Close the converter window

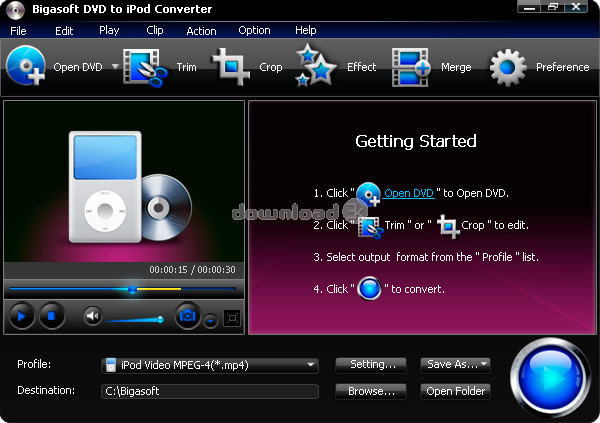[x=576, y=7]
